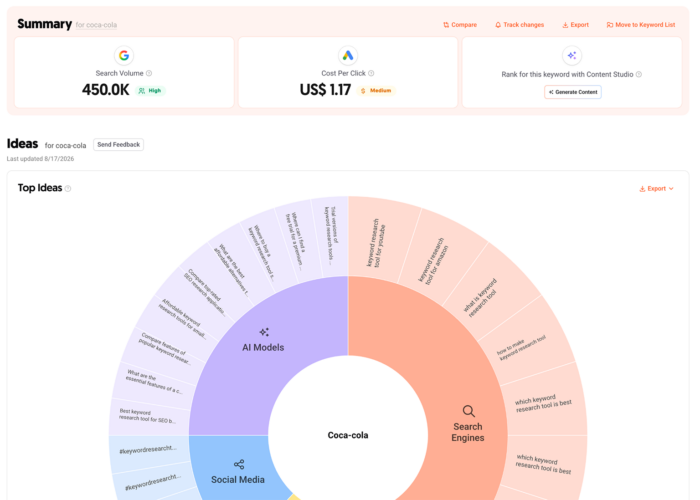The width and height of the screenshot is (700, 500).
Task: Click the US$ 1.17 cost value
Action: 325,90
